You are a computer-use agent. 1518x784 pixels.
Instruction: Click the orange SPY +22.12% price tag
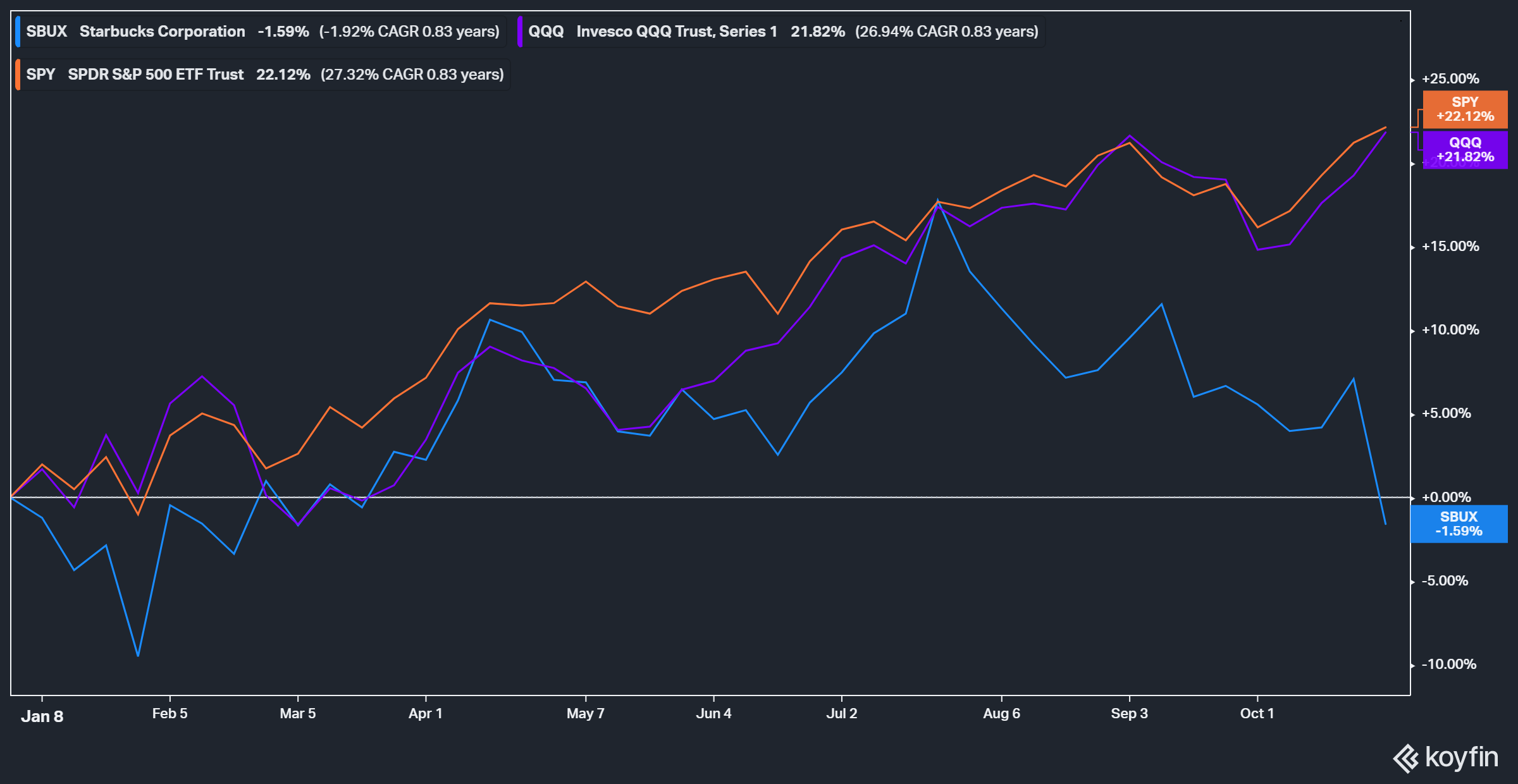click(x=1465, y=109)
